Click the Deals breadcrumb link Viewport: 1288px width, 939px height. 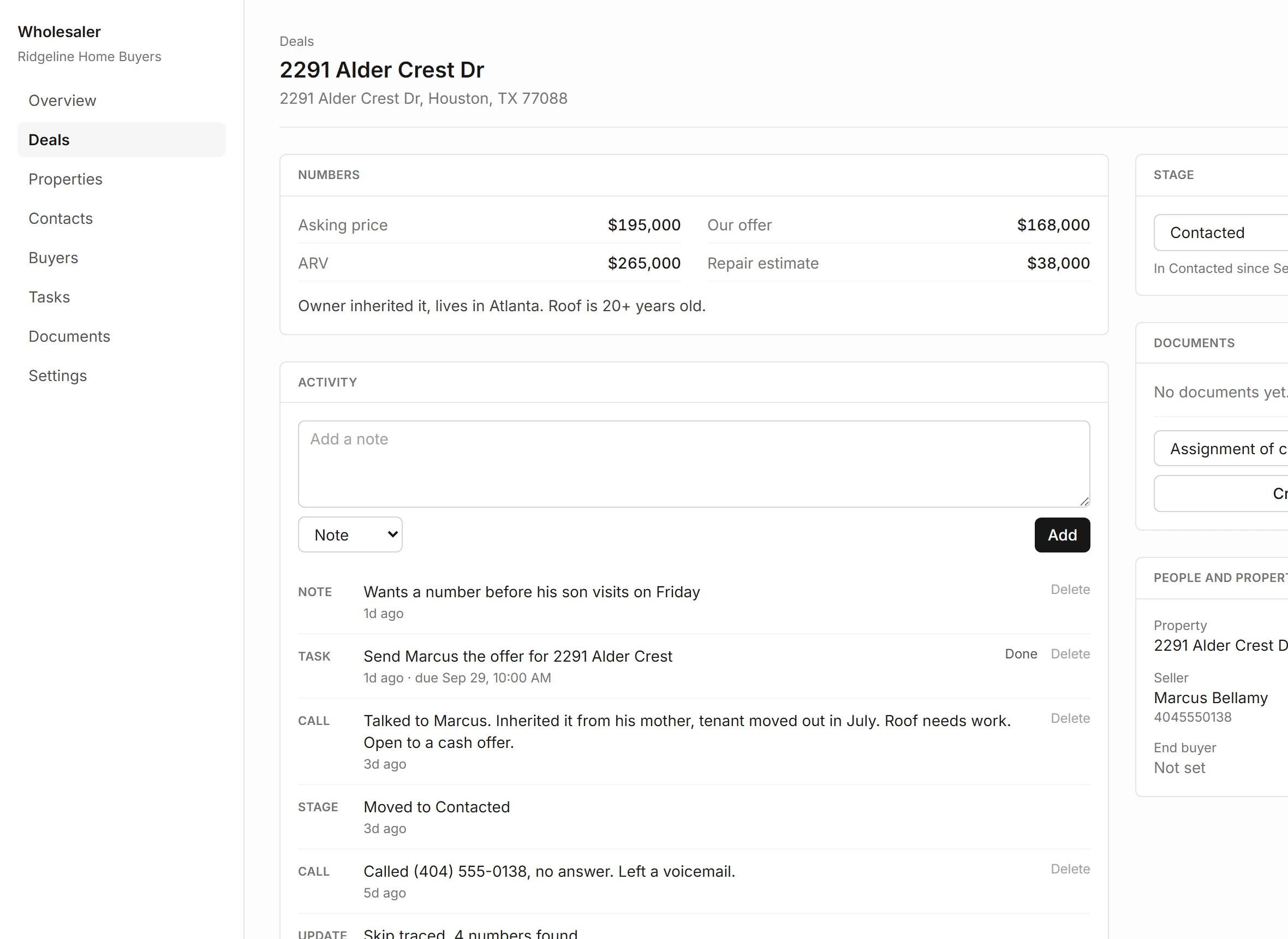(x=296, y=41)
